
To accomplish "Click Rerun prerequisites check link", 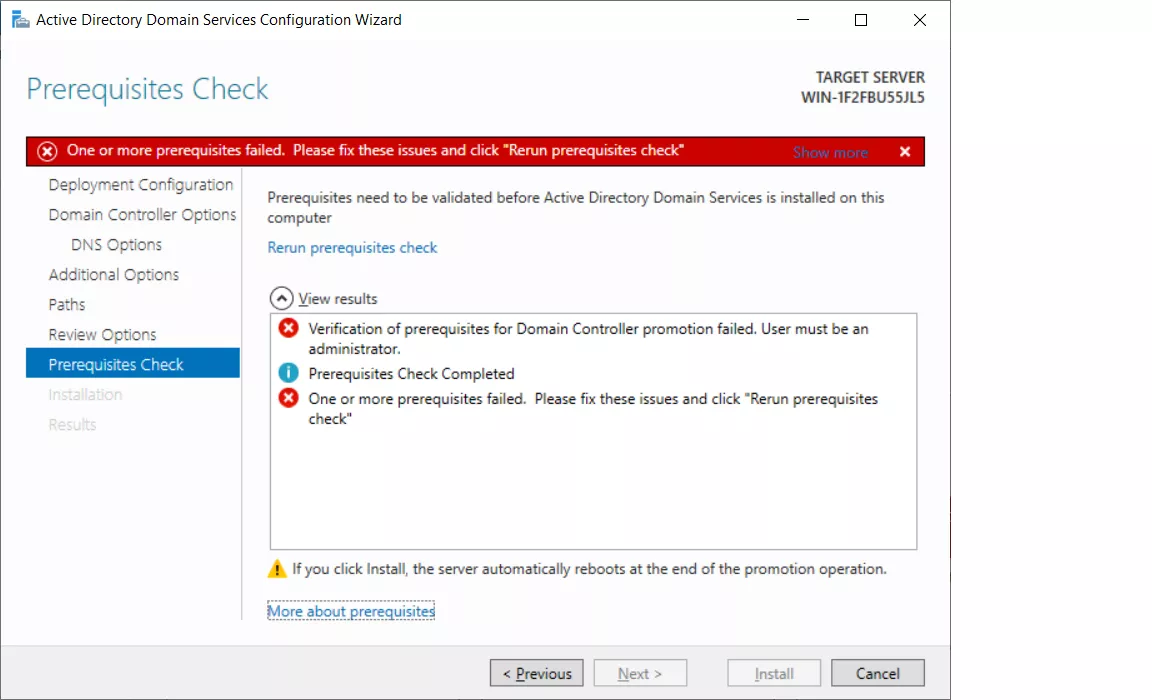I will [x=352, y=248].
